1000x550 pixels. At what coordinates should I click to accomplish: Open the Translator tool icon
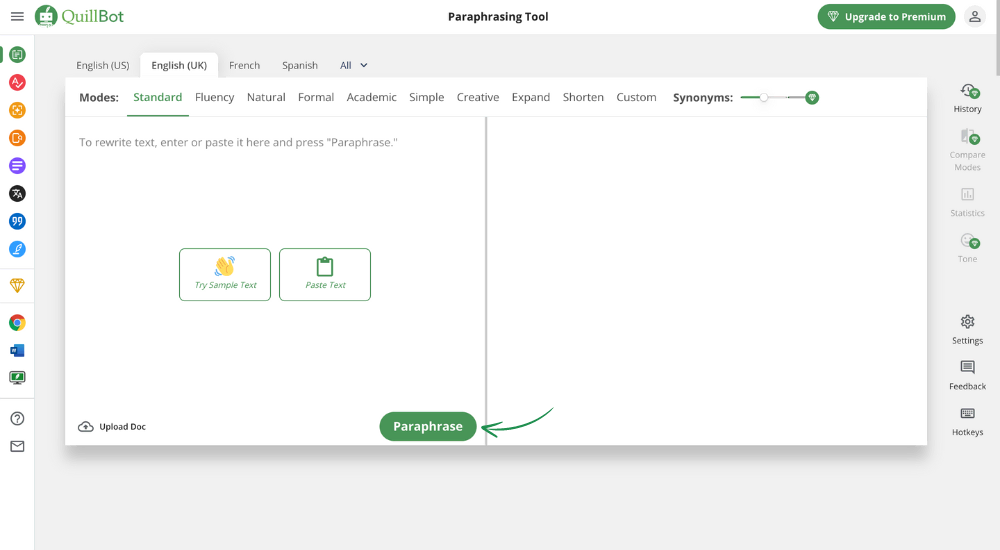point(17,193)
